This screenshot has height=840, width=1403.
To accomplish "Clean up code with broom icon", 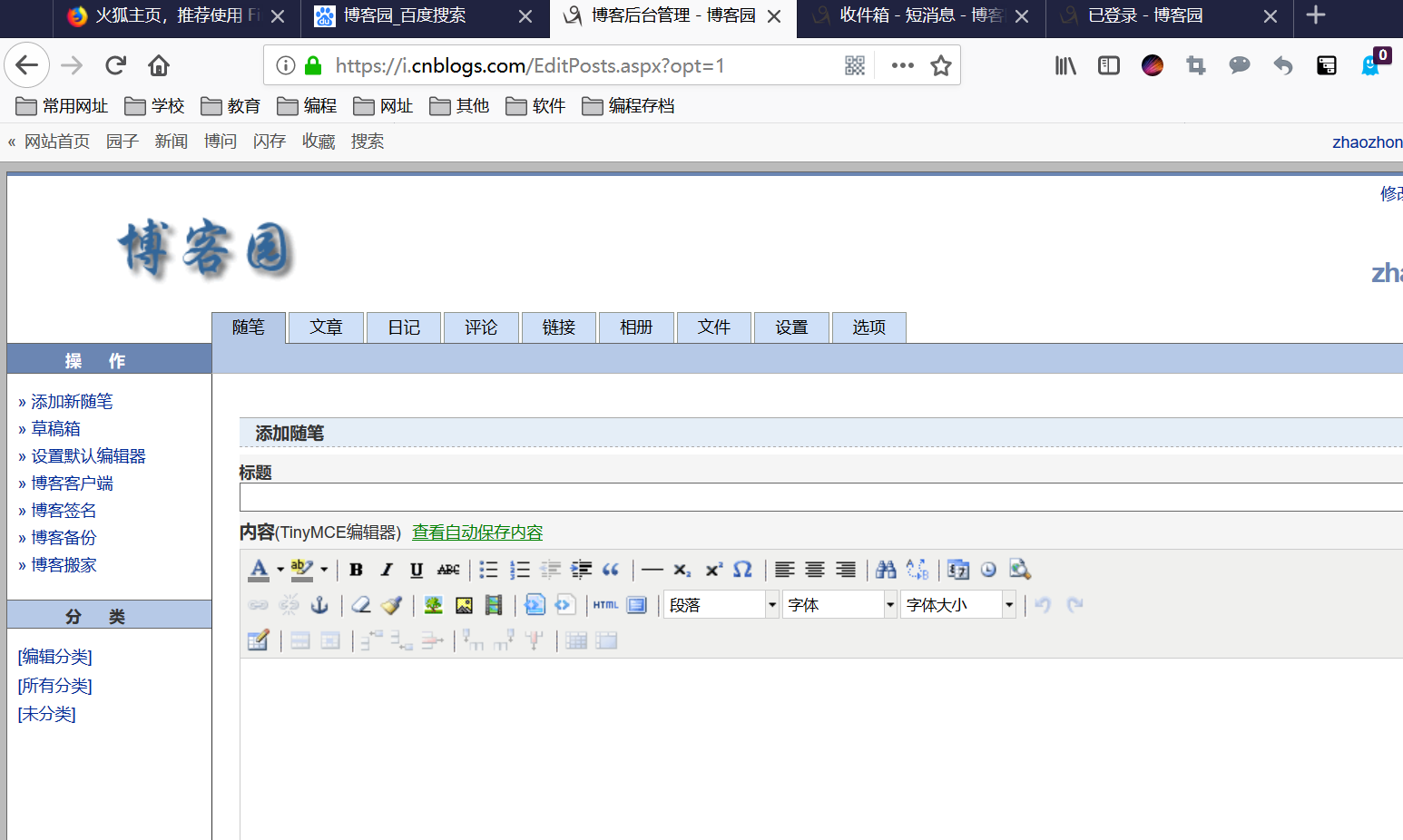I will [x=392, y=605].
